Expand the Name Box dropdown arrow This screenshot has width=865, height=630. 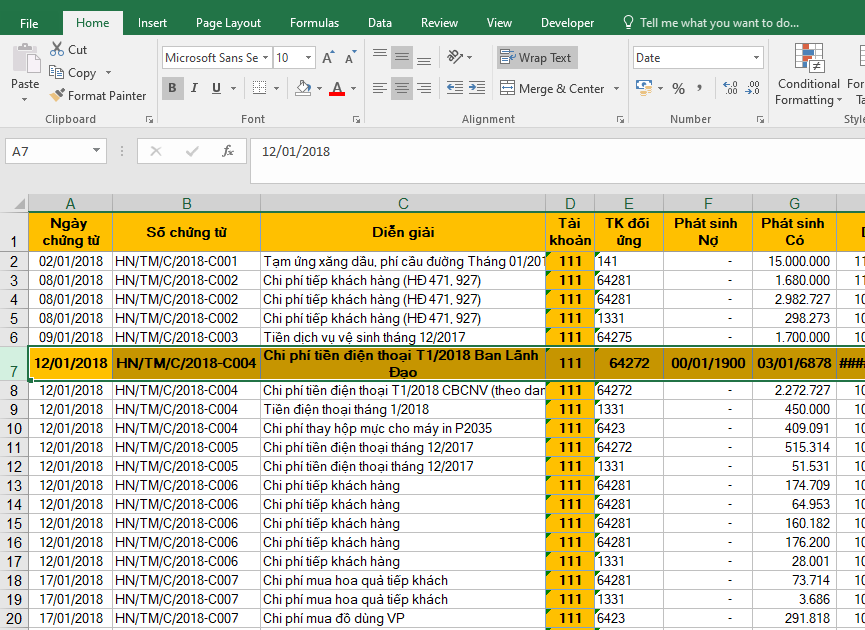click(x=97, y=151)
